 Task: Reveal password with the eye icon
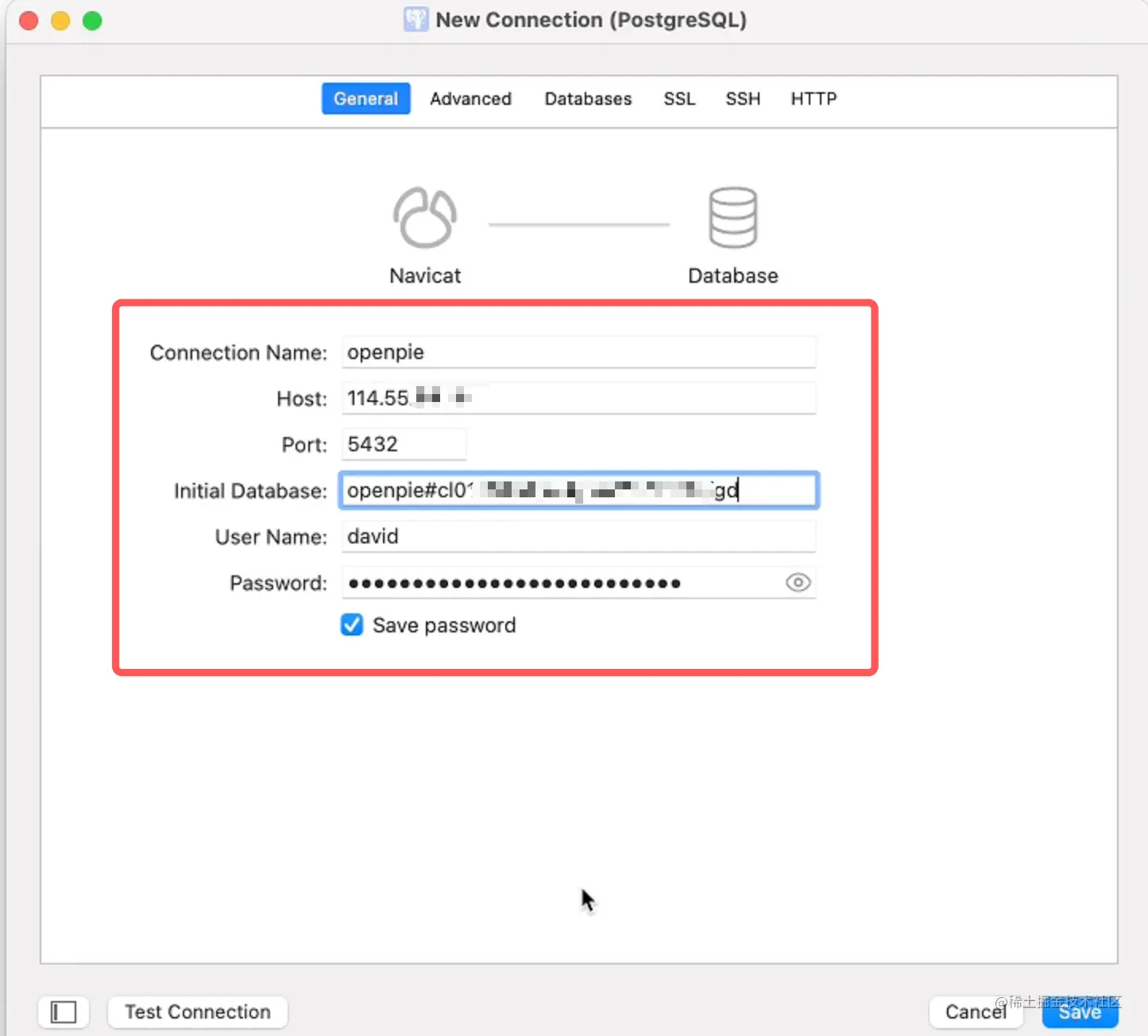[x=798, y=582]
